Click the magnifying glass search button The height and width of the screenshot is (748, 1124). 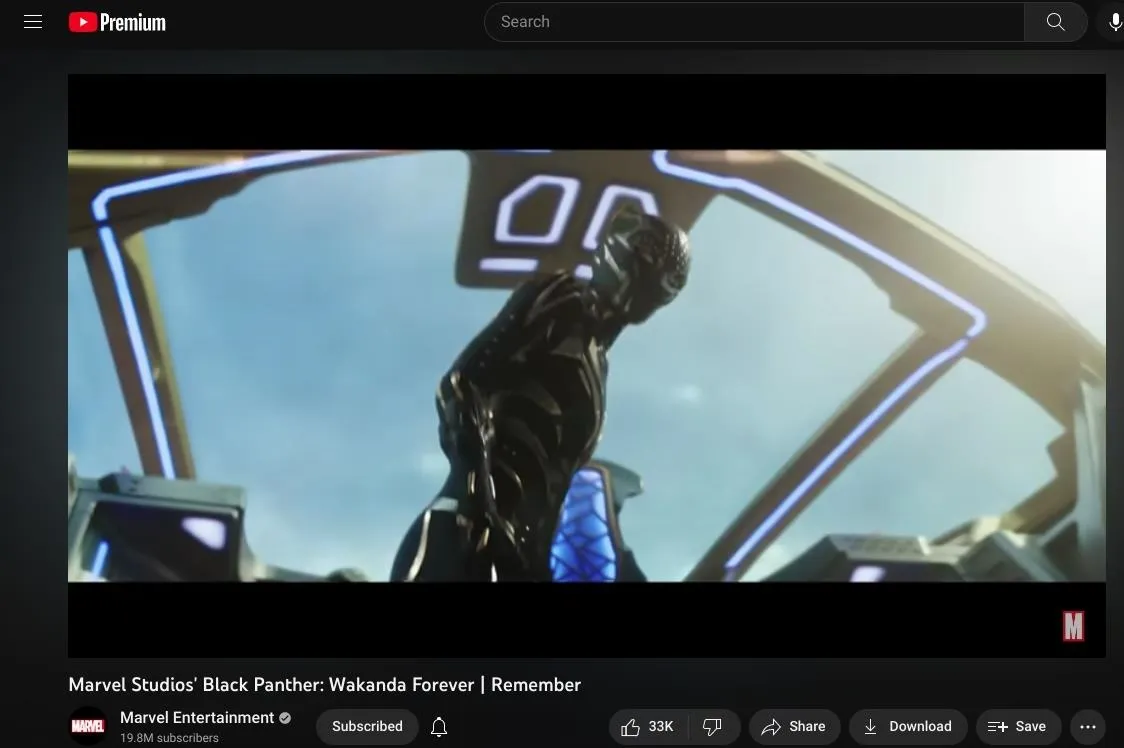tap(1055, 22)
